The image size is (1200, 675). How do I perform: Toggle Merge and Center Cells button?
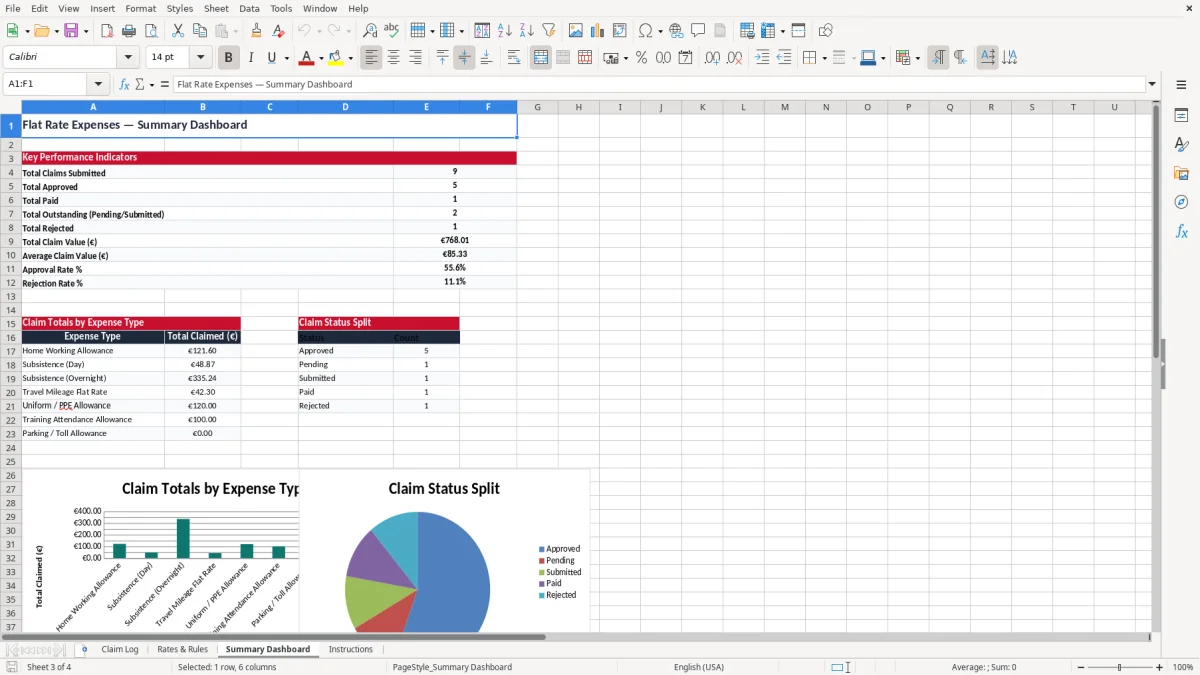(x=541, y=58)
